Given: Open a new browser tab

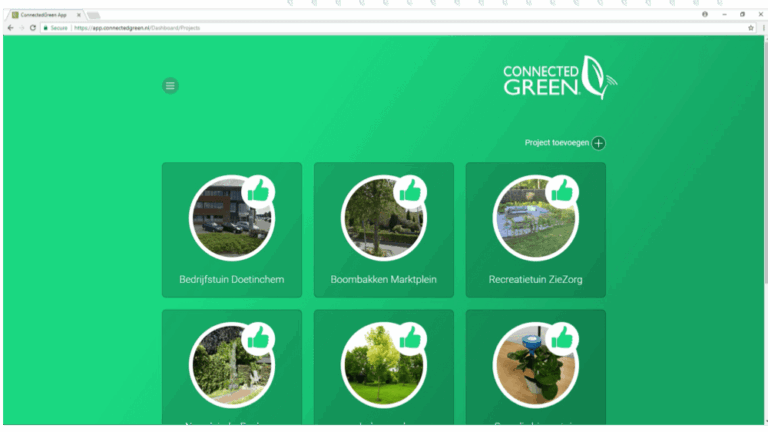Looking at the screenshot, I should pos(93,15).
